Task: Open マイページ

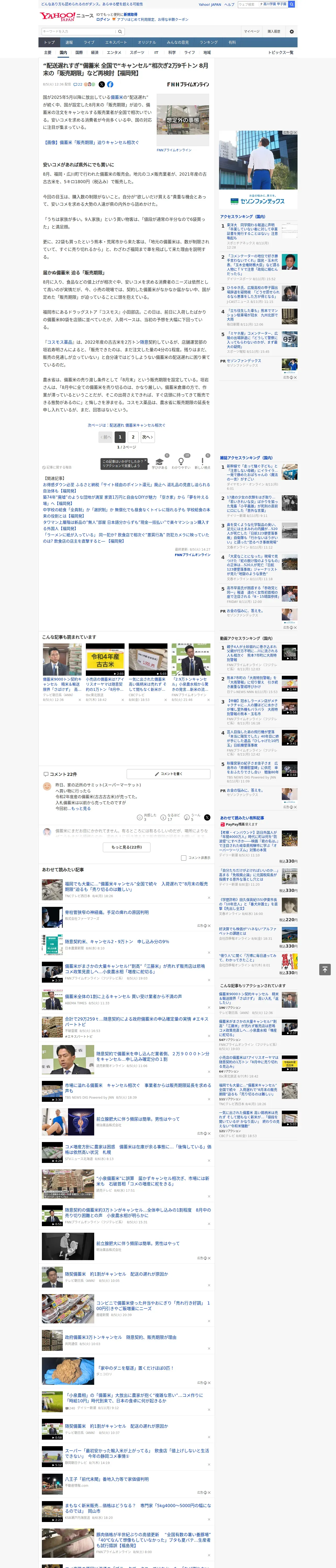Action: click(x=251, y=32)
